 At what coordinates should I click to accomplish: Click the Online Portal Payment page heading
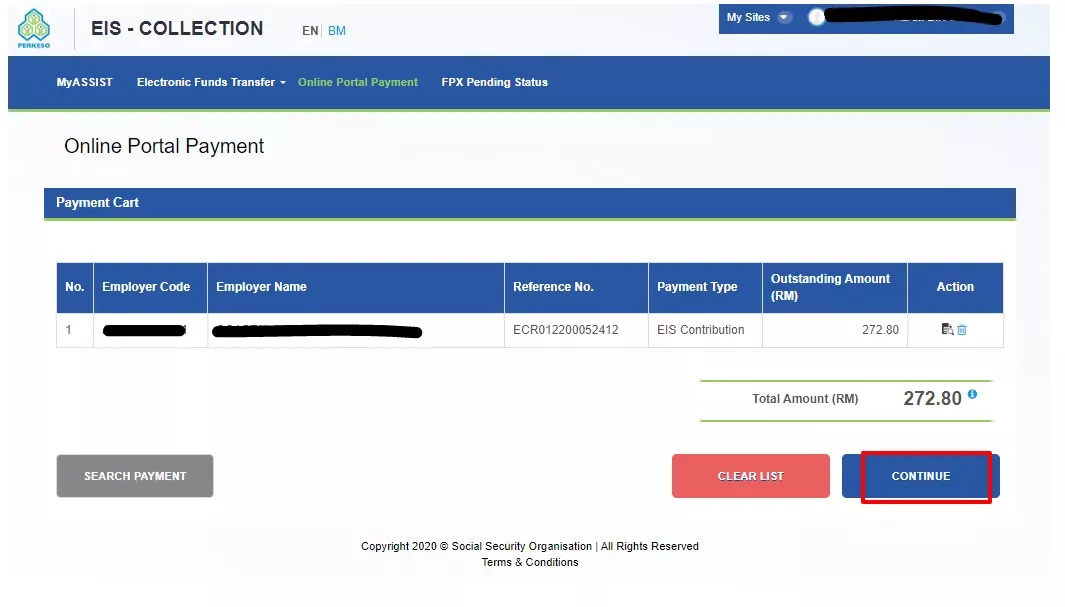tap(164, 146)
